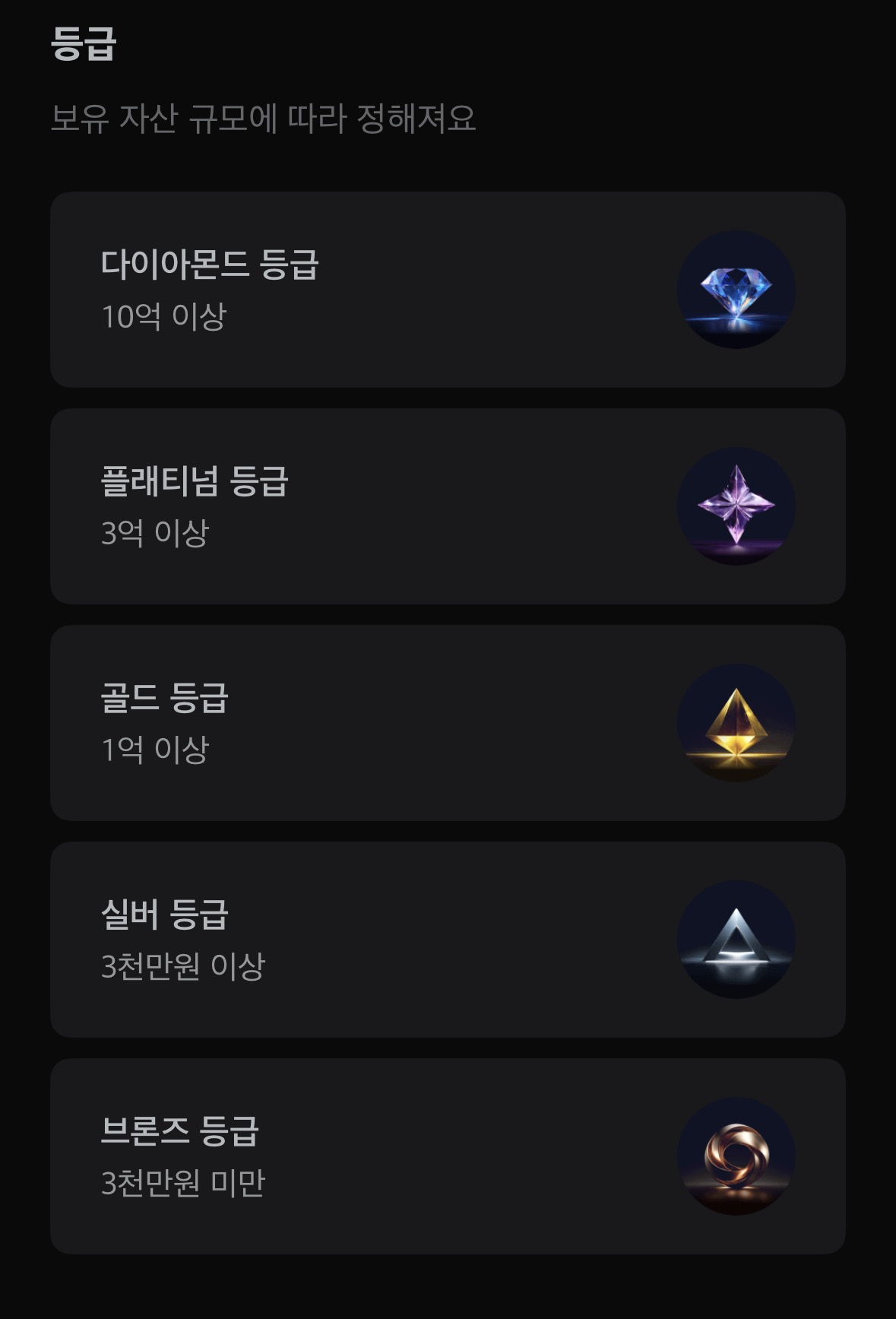Open the Diamond grade card's empty middle area

471,290
